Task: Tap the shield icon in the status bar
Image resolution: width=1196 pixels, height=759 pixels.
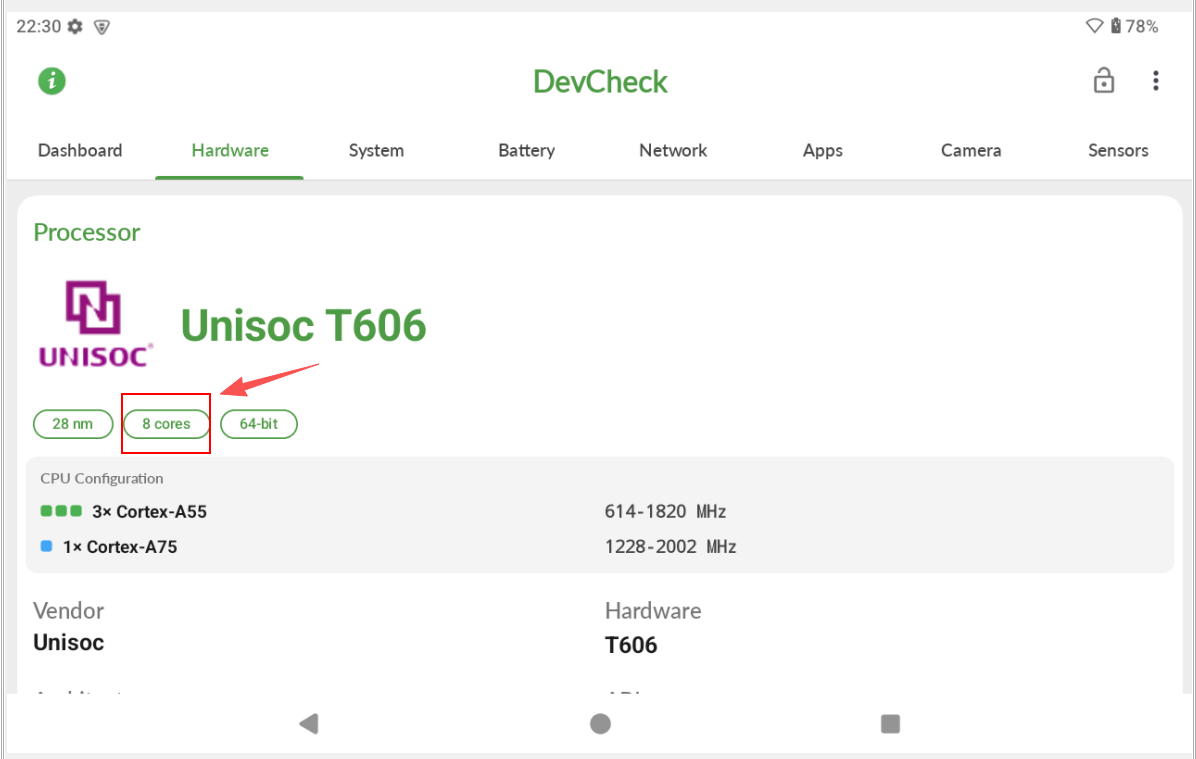Action: [101, 27]
